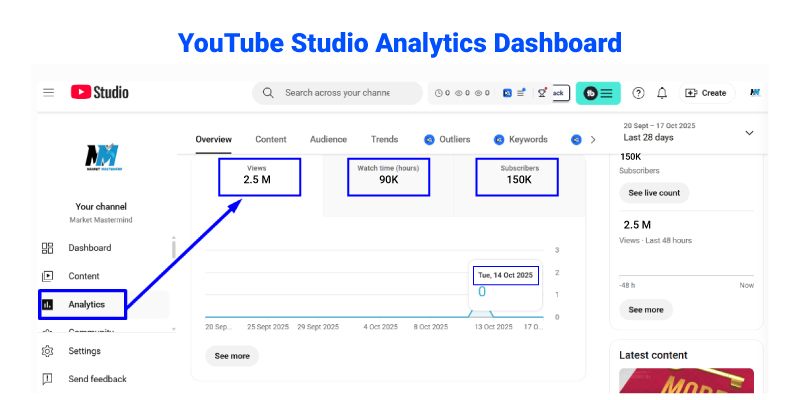Click the Dashboard icon in the sidebar
800x400 pixels.
click(x=47, y=248)
